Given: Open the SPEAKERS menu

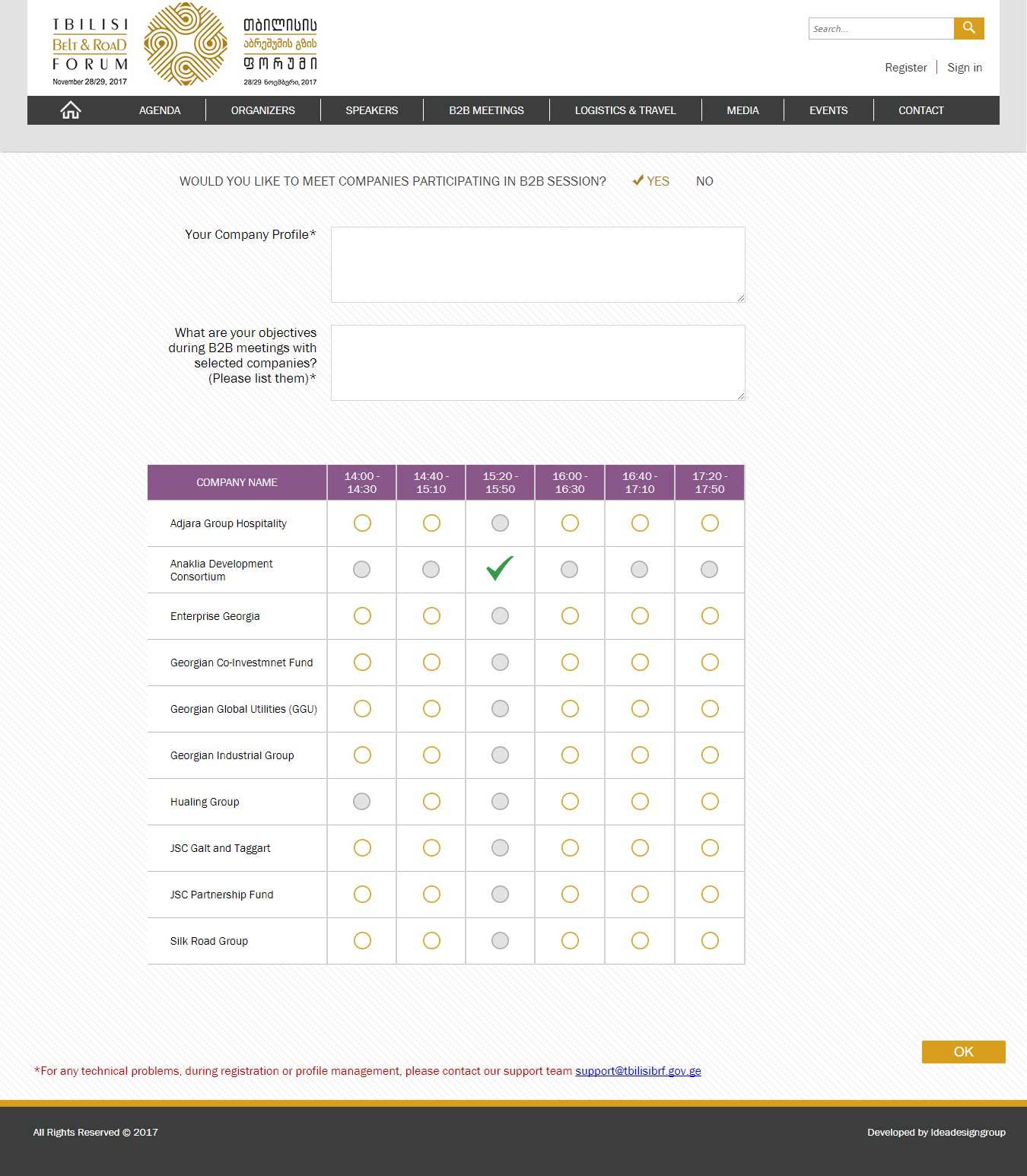Looking at the screenshot, I should [372, 110].
